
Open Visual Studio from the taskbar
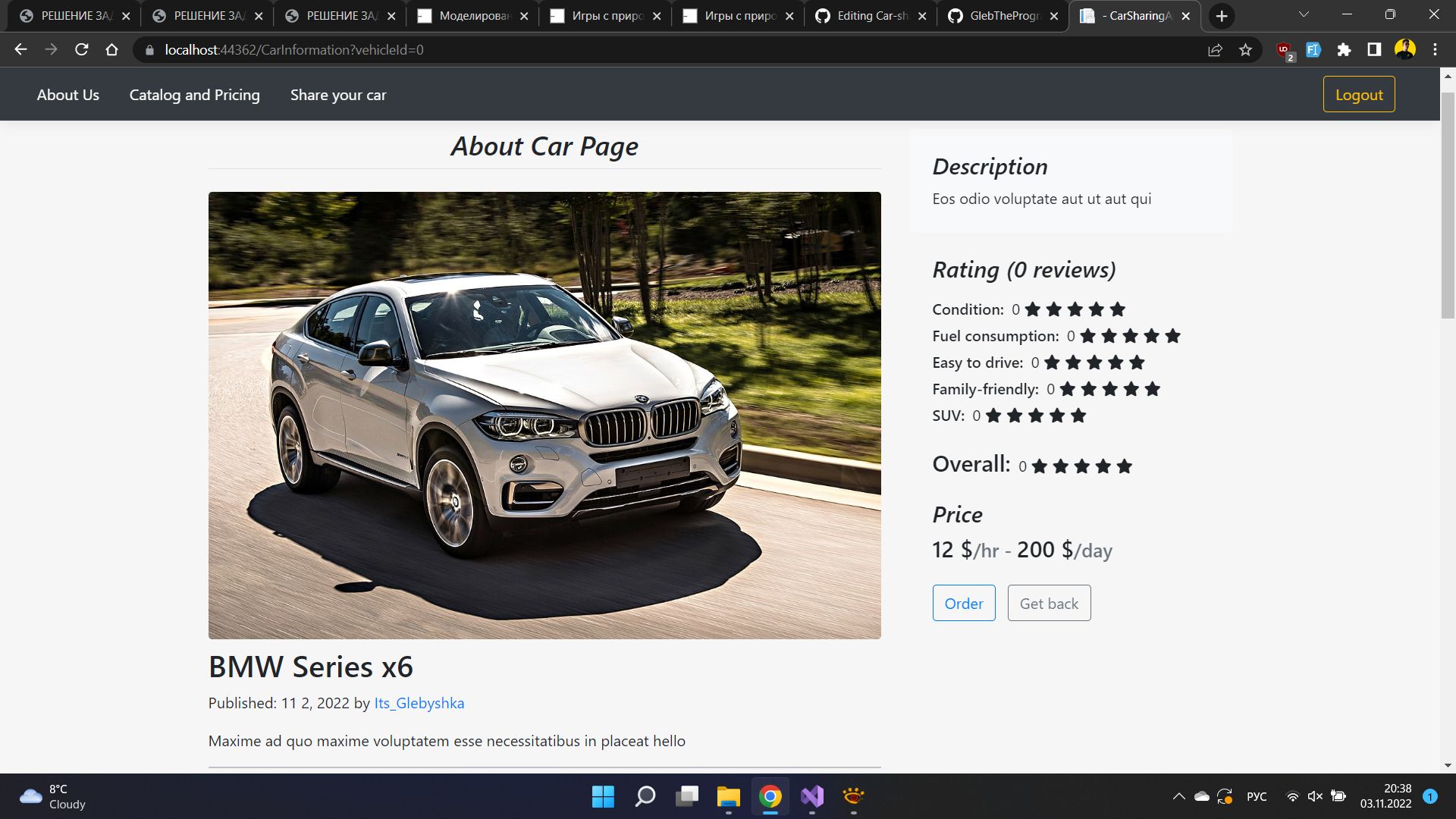pyautogui.click(x=811, y=796)
